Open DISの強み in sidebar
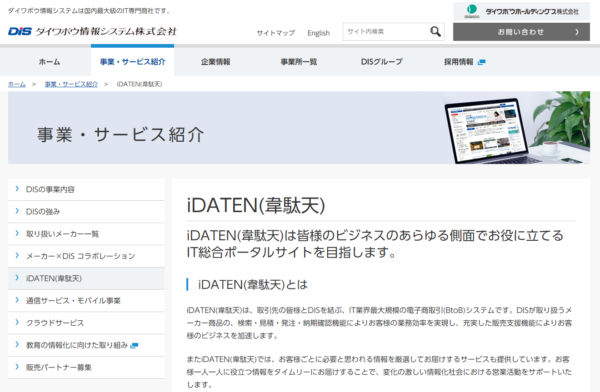This screenshot has width=600, height=392. tap(86, 211)
